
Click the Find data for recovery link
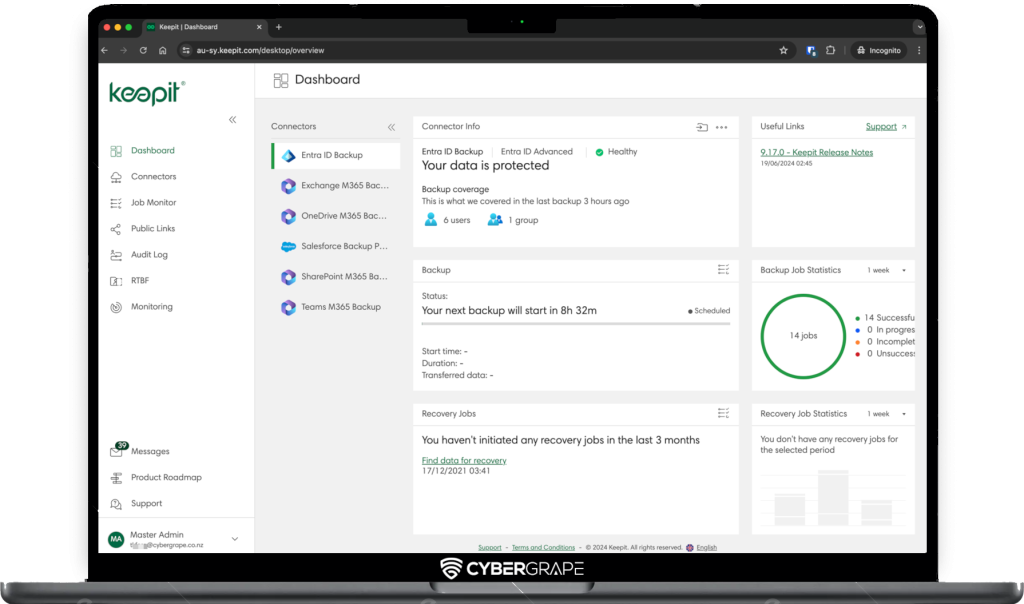(x=464, y=461)
